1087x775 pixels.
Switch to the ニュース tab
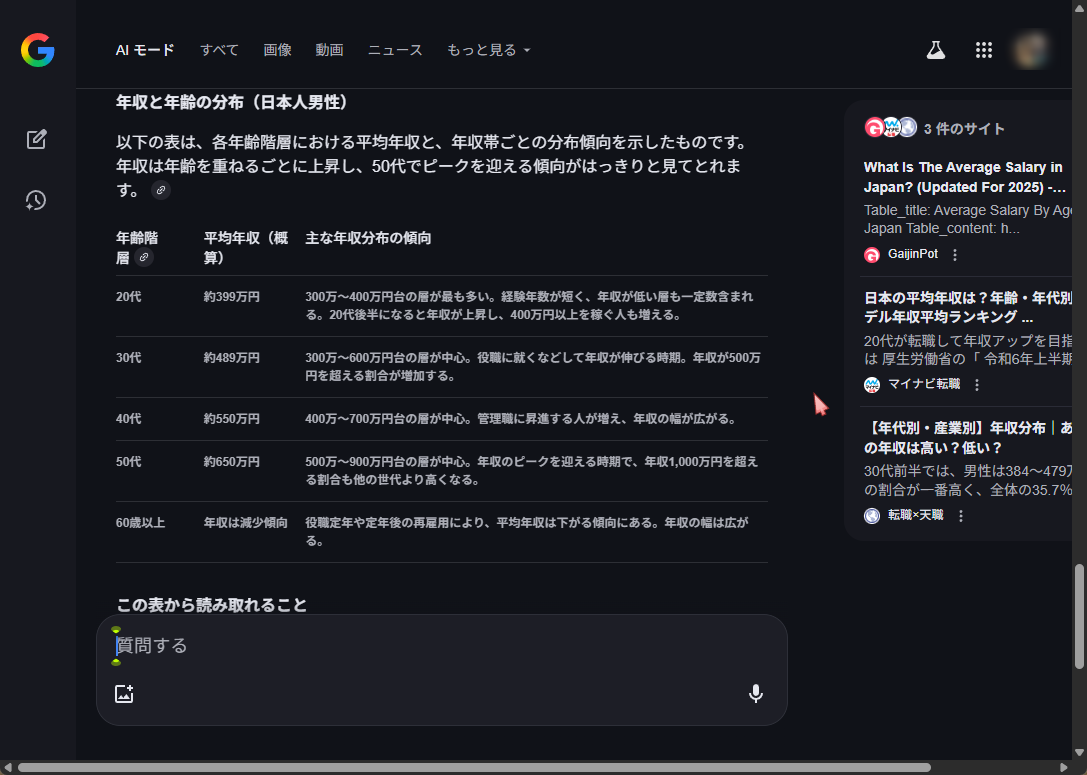(x=395, y=50)
